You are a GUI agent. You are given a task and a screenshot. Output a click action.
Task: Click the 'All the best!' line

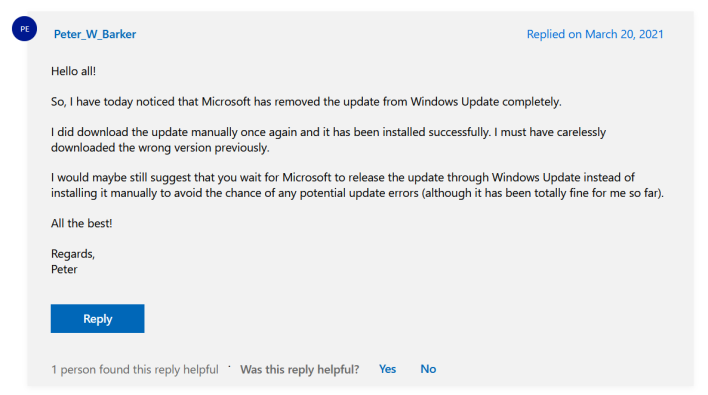tap(81, 223)
